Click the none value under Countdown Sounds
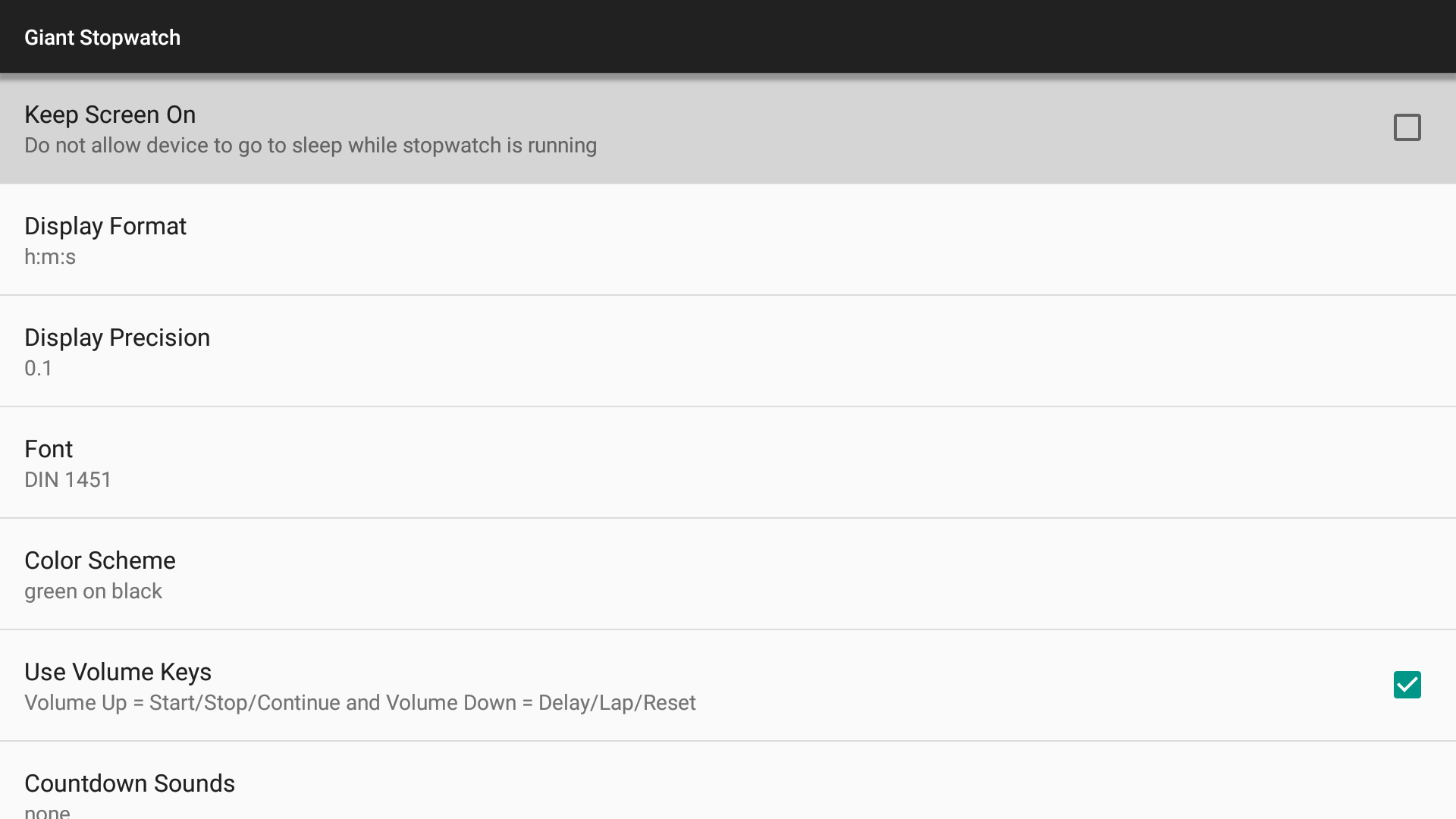The width and height of the screenshot is (1456, 819). click(47, 811)
